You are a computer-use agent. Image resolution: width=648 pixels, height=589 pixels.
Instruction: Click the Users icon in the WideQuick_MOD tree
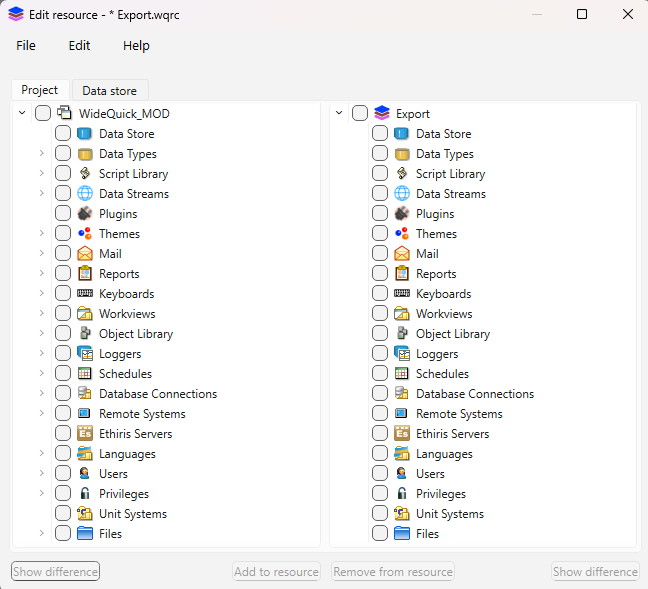(x=85, y=473)
